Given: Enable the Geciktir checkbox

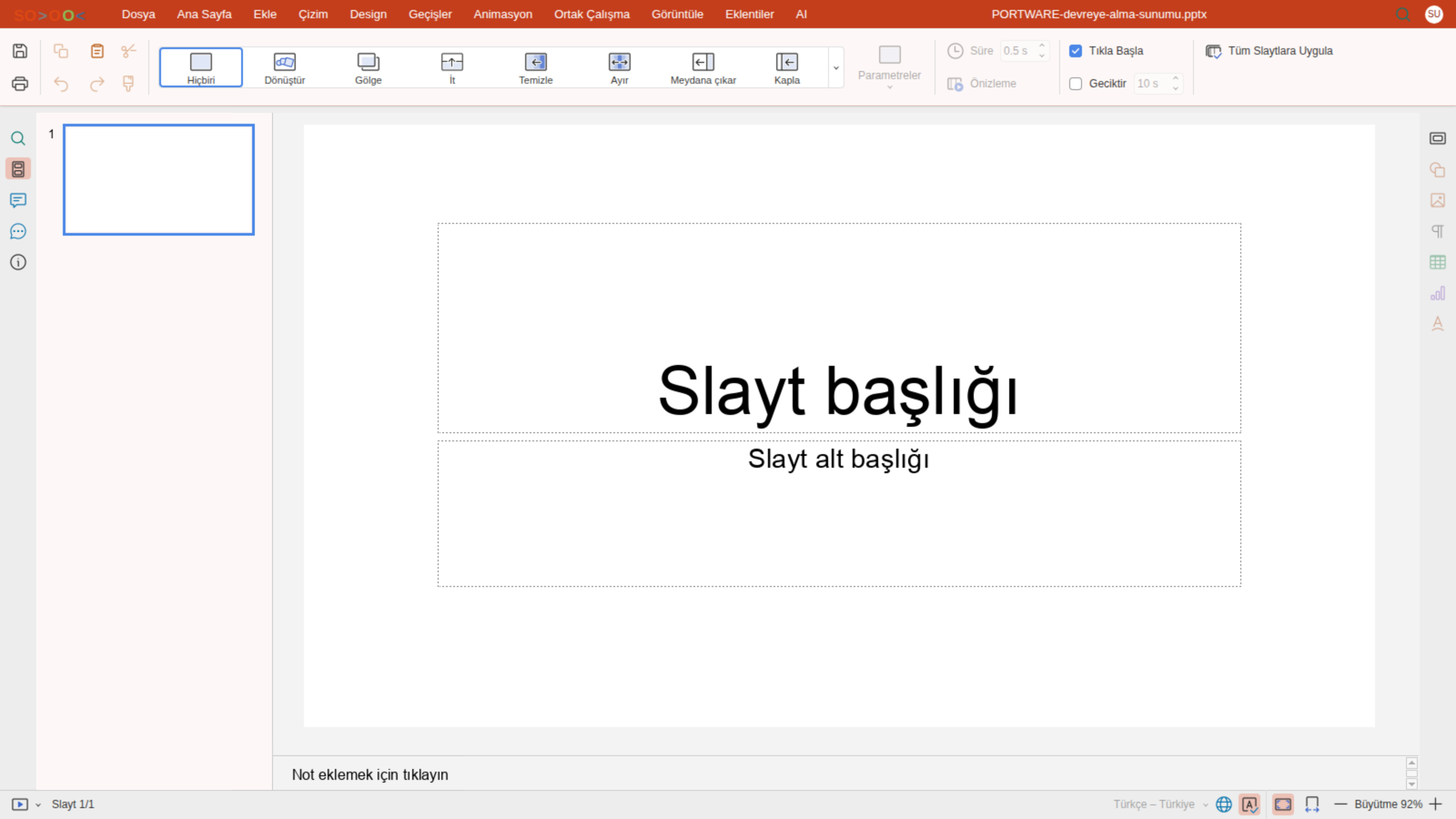Looking at the screenshot, I should click(x=1075, y=84).
